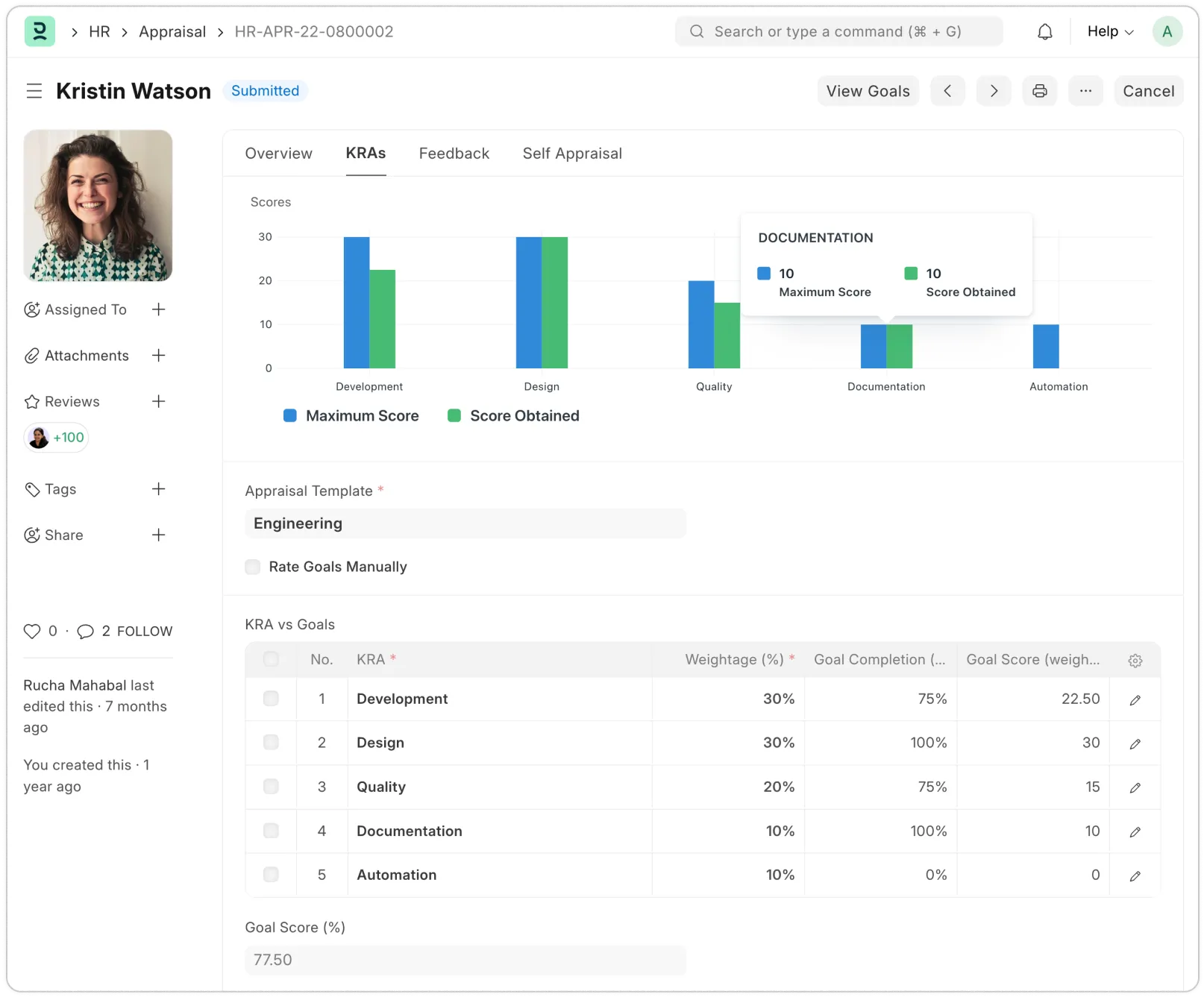This screenshot has width=1204, height=997.
Task: Expand the Help dropdown
Action: pyautogui.click(x=1109, y=31)
